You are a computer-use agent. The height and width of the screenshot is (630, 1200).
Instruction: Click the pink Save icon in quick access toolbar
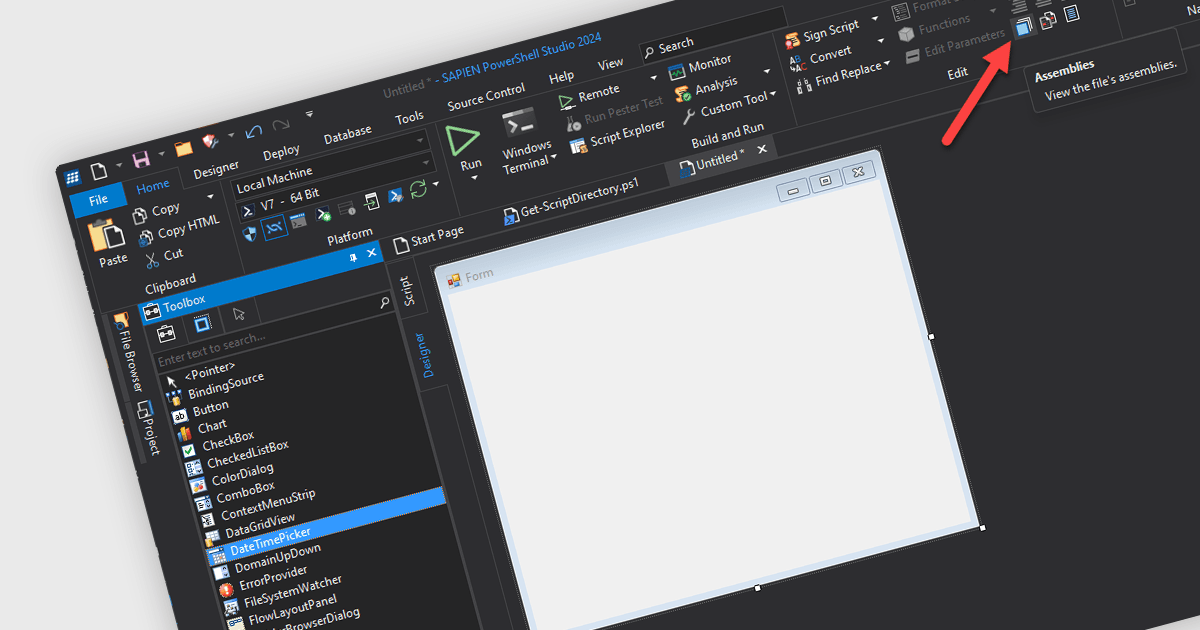click(x=141, y=159)
